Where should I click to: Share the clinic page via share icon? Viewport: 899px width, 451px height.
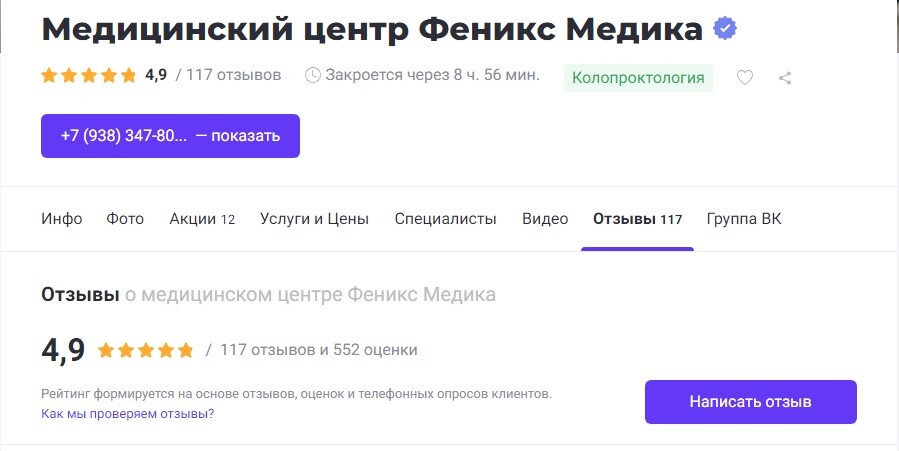tap(785, 78)
